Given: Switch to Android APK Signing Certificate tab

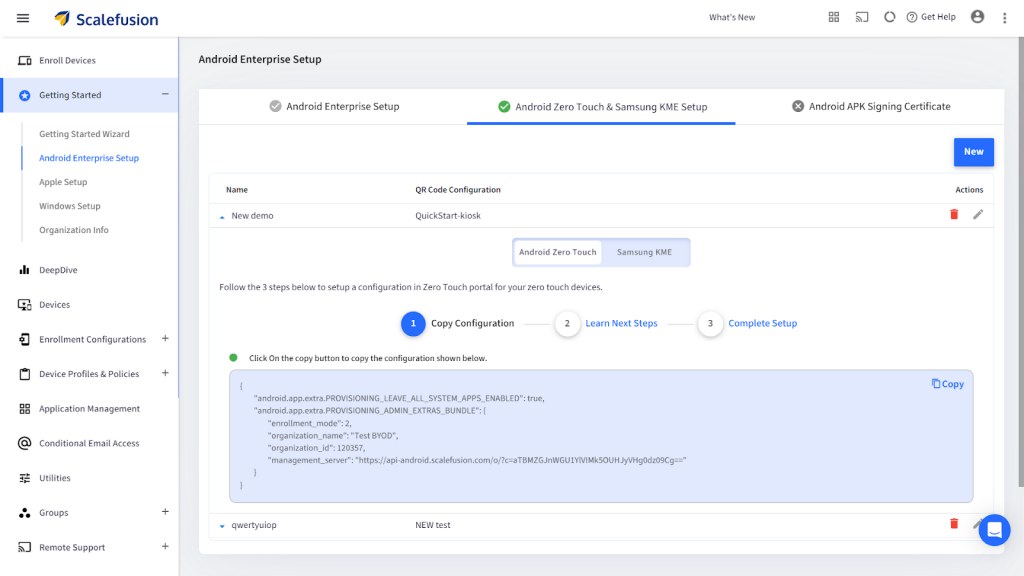Looking at the screenshot, I should pyautogui.click(x=870, y=107).
